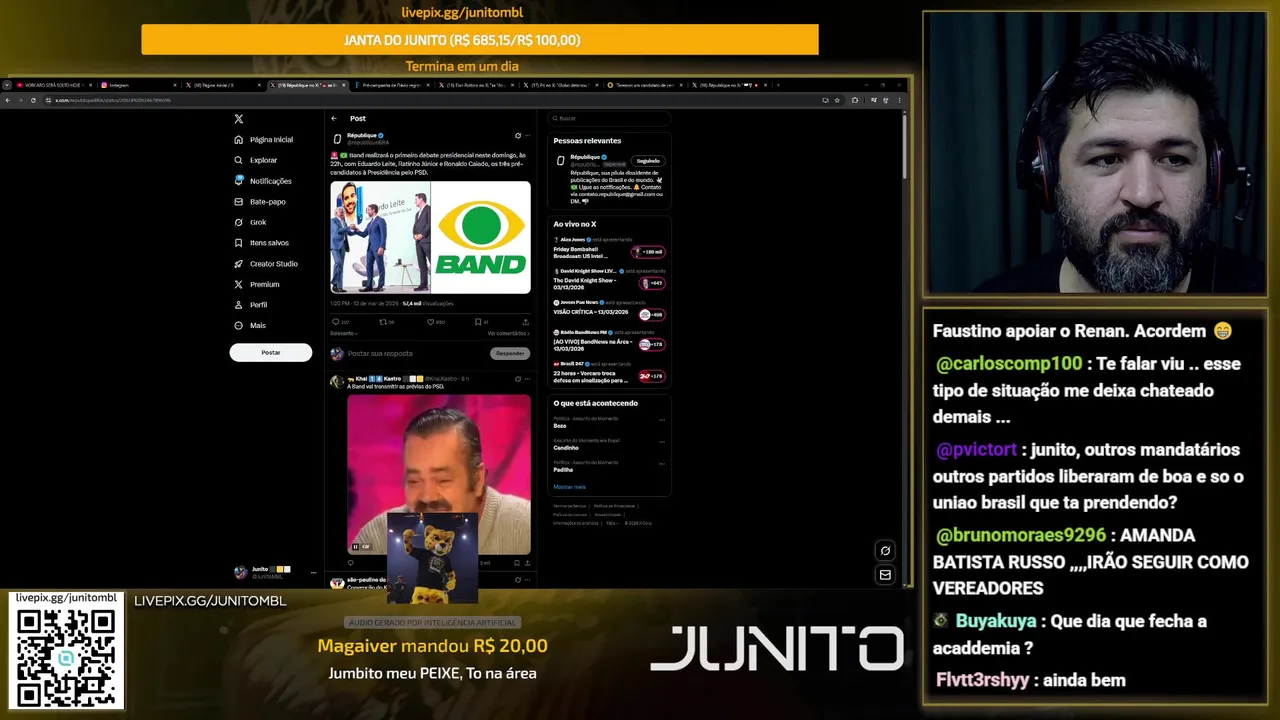Click the back arrow next to Post
This screenshot has width=1280, height=720.
(x=335, y=118)
